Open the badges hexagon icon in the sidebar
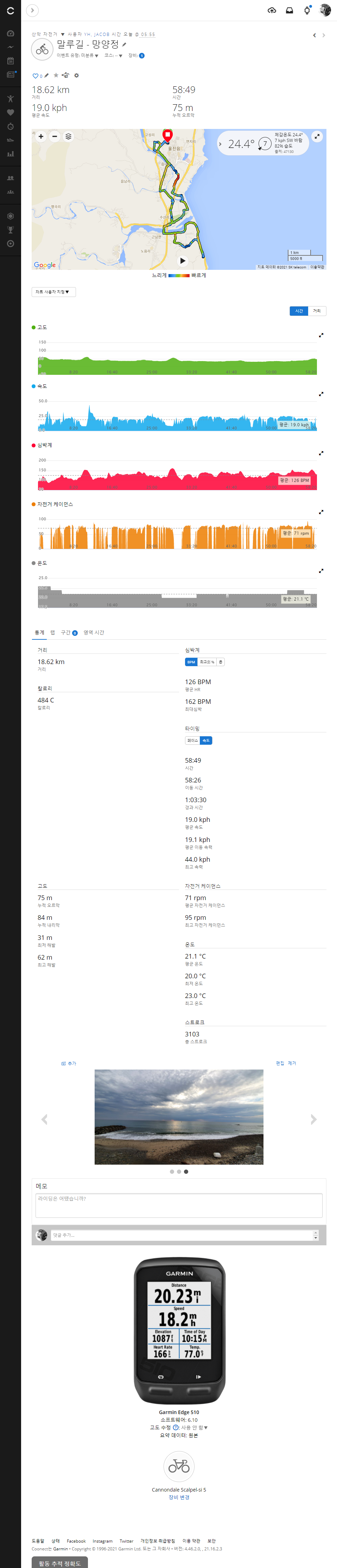Image resolution: width=337 pixels, height=1568 pixels. (10, 216)
